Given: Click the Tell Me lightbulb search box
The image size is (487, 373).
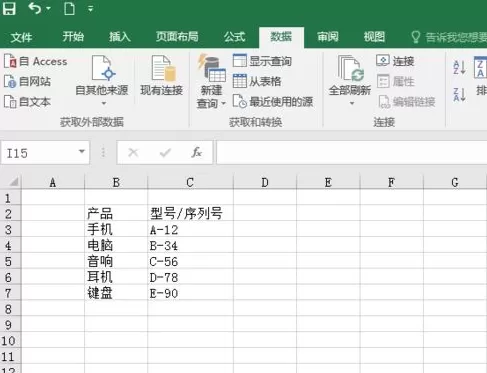Looking at the screenshot, I should pyautogui.click(x=449, y=37).
